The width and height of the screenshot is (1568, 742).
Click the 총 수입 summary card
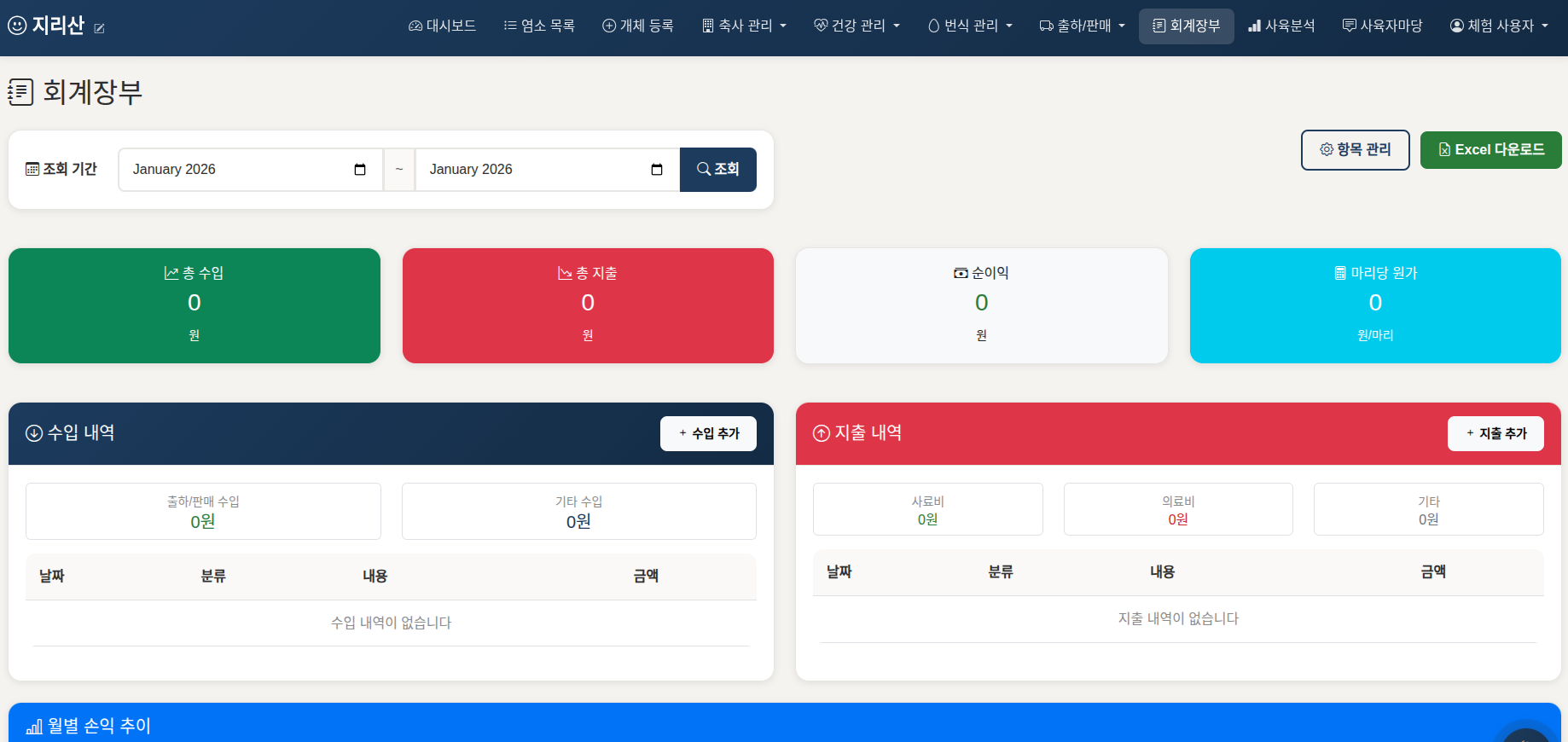[x=195, y=305]
